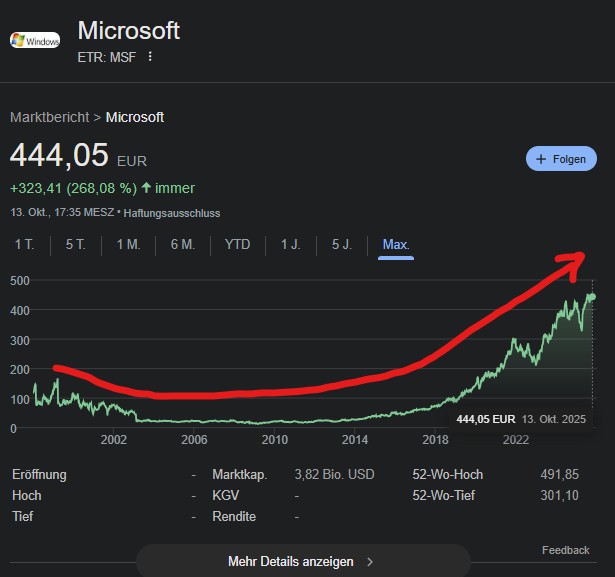Click the Microsoft title heading
615x577 pixels.
pyautogui.click(x=129, y=31)
